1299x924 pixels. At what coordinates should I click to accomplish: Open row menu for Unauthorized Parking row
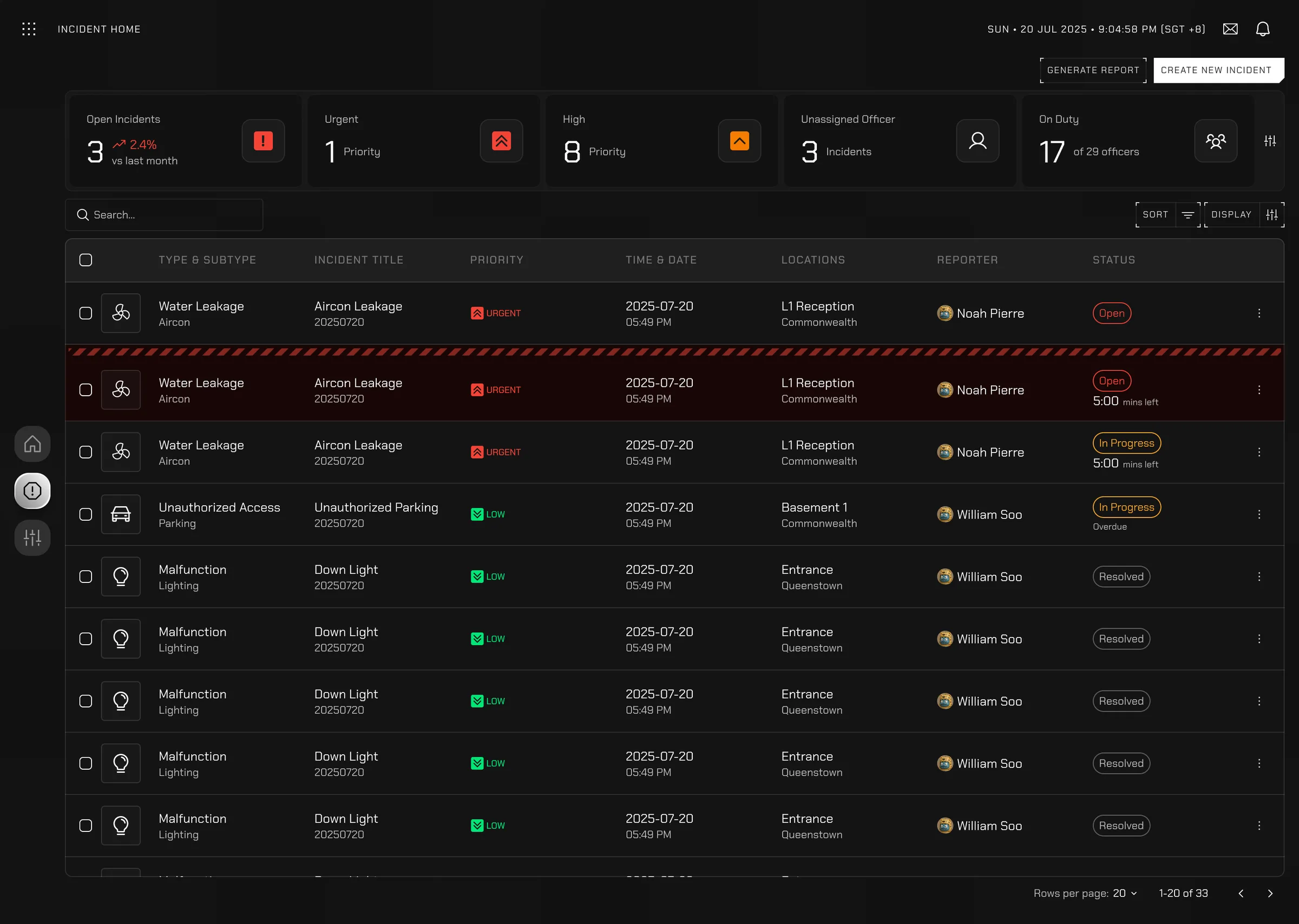click(x=1259, y=514)
